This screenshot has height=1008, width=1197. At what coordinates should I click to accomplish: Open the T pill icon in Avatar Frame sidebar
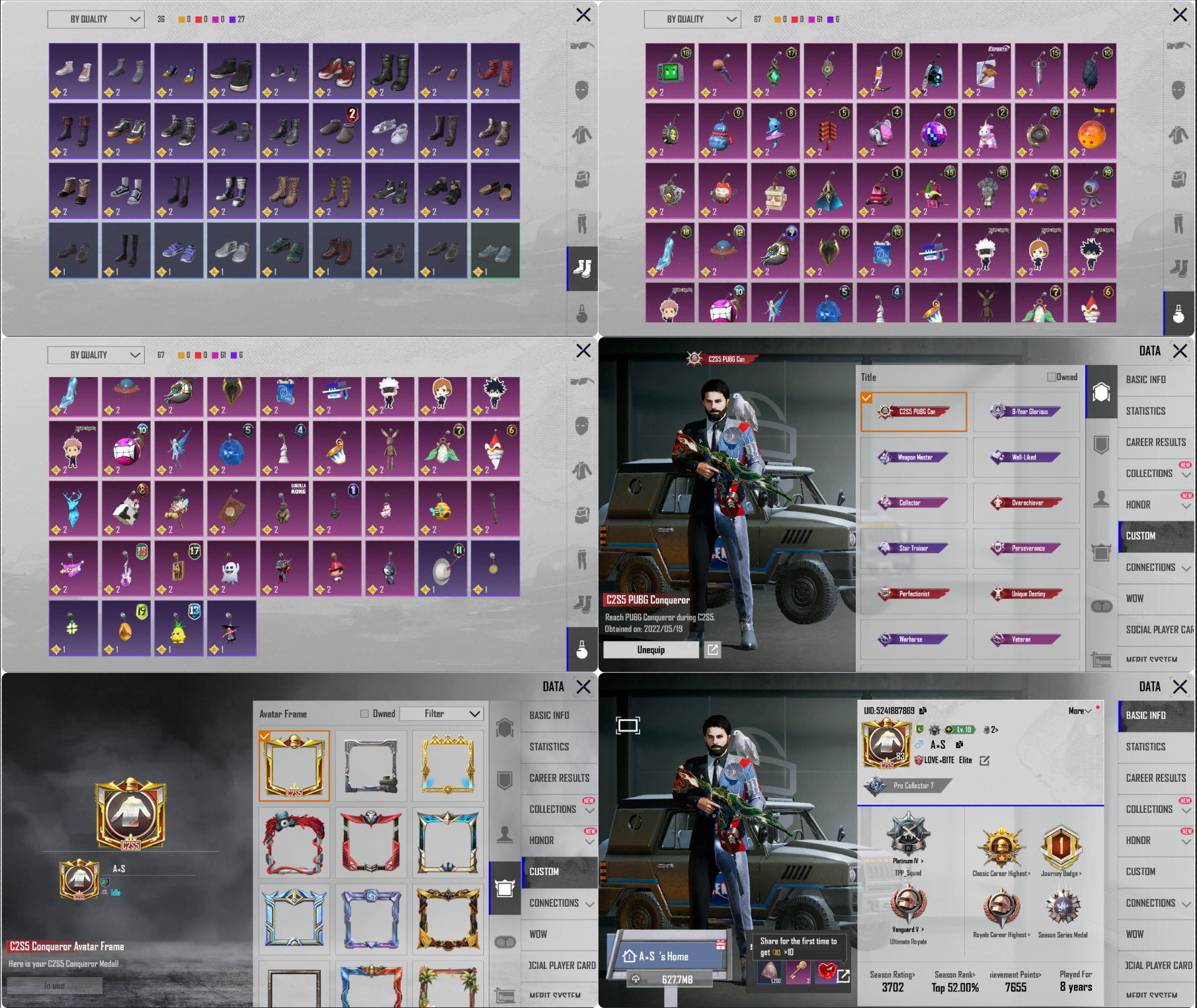coord(505,942)
